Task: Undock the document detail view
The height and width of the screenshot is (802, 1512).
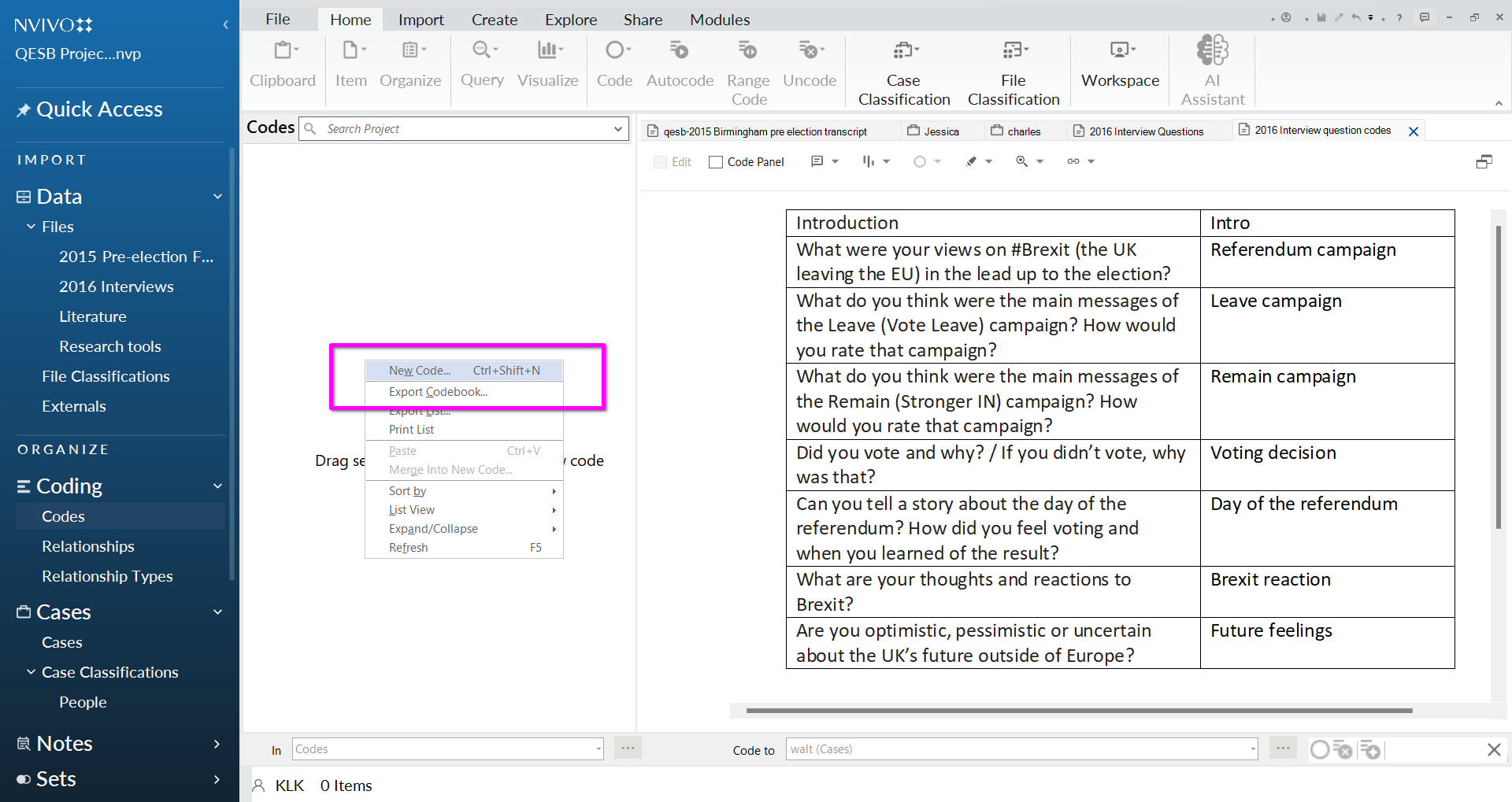Action: (x=1484, y=161)
